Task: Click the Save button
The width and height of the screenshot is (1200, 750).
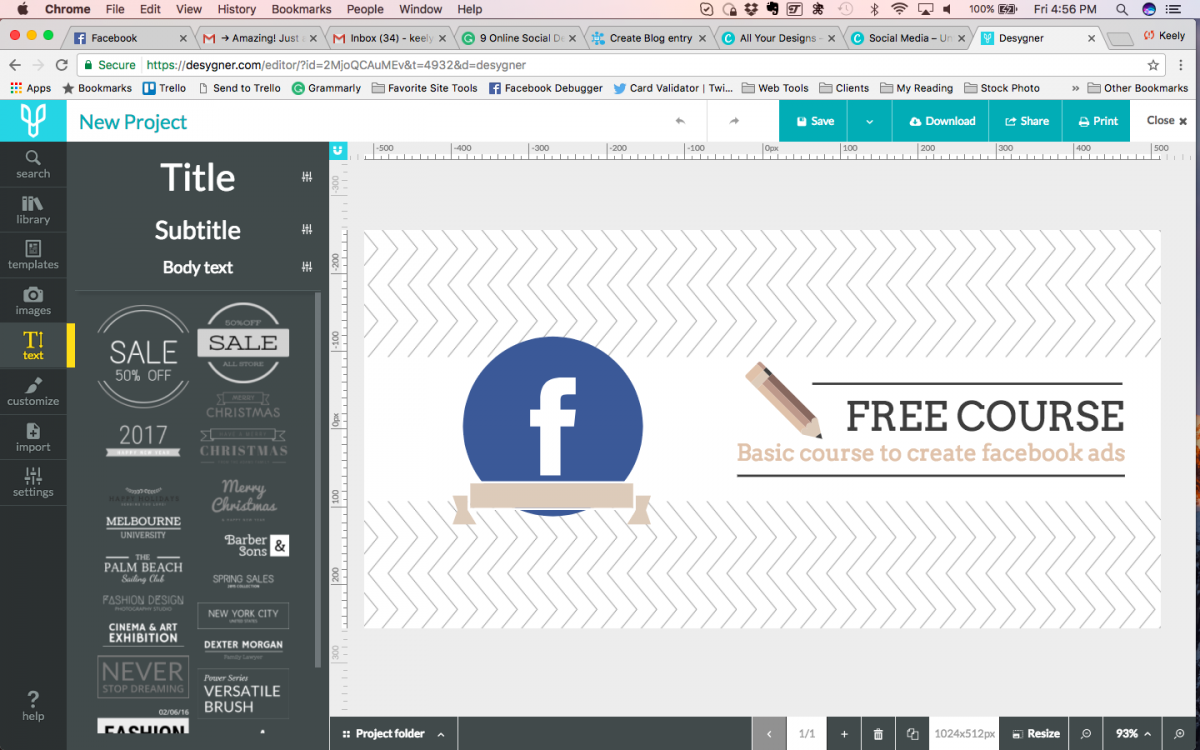Action: point(814,121)
